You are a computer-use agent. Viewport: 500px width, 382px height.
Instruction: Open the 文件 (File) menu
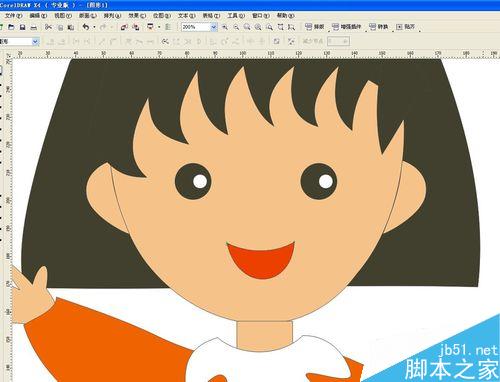pos(13,16)
